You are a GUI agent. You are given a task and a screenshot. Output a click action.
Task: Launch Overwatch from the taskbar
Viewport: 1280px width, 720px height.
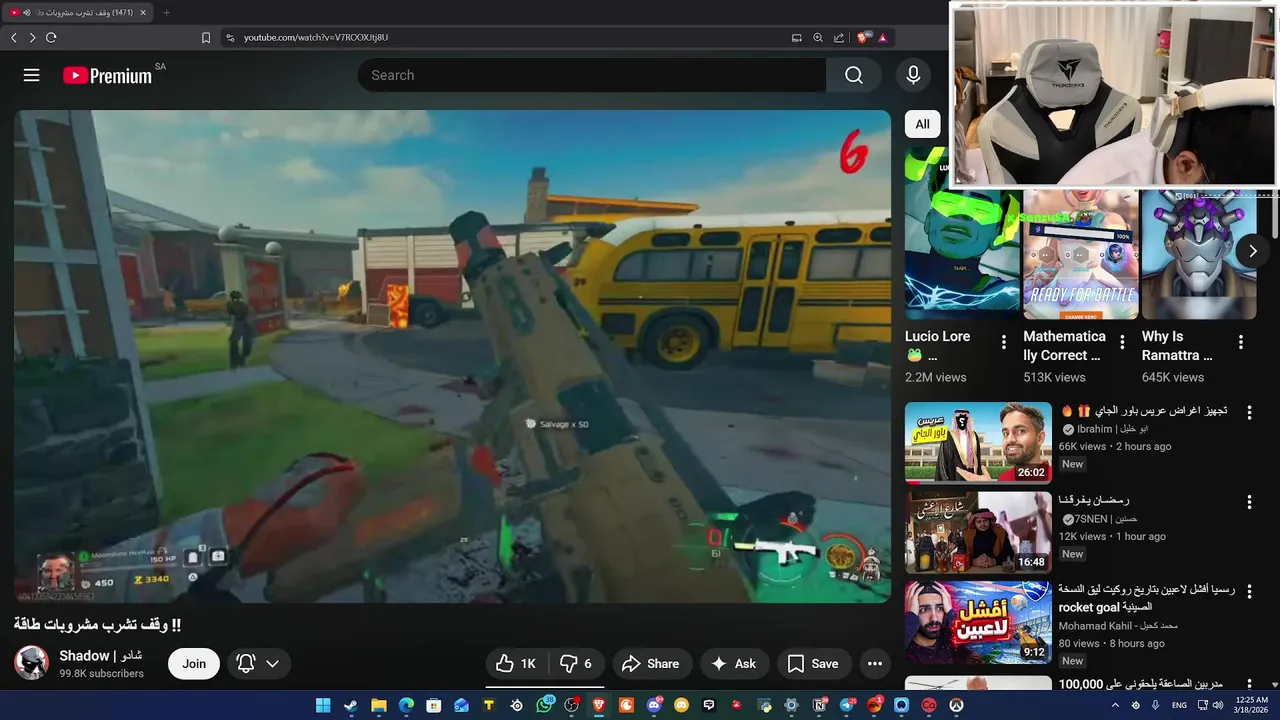(x=957, y=705)
